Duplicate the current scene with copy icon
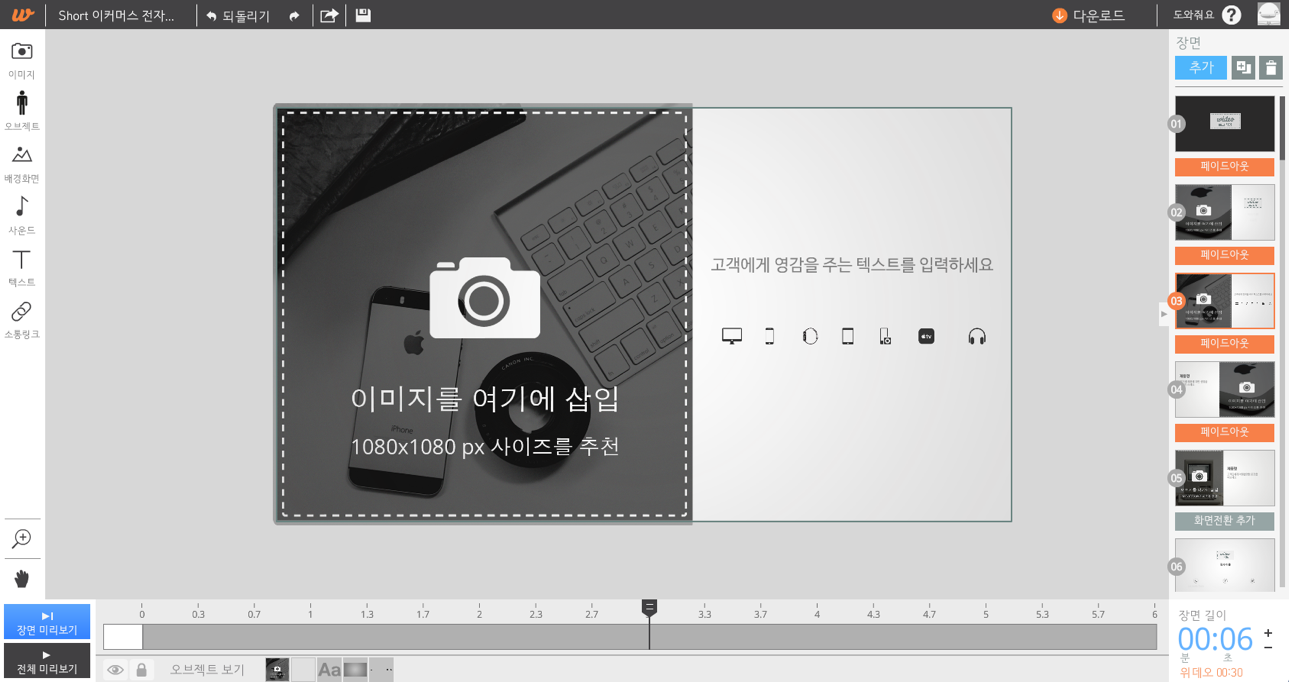The width and height of the screenshot is (1289, 682). coord(1243,68)
